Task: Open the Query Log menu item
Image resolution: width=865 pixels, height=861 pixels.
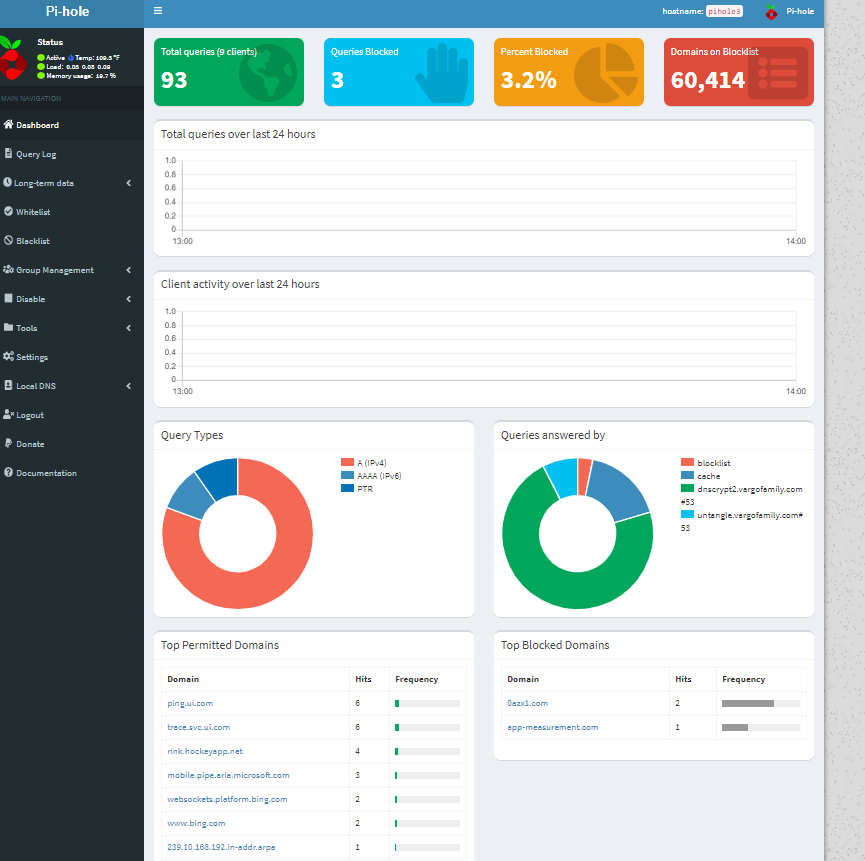Action: point(72,154)
